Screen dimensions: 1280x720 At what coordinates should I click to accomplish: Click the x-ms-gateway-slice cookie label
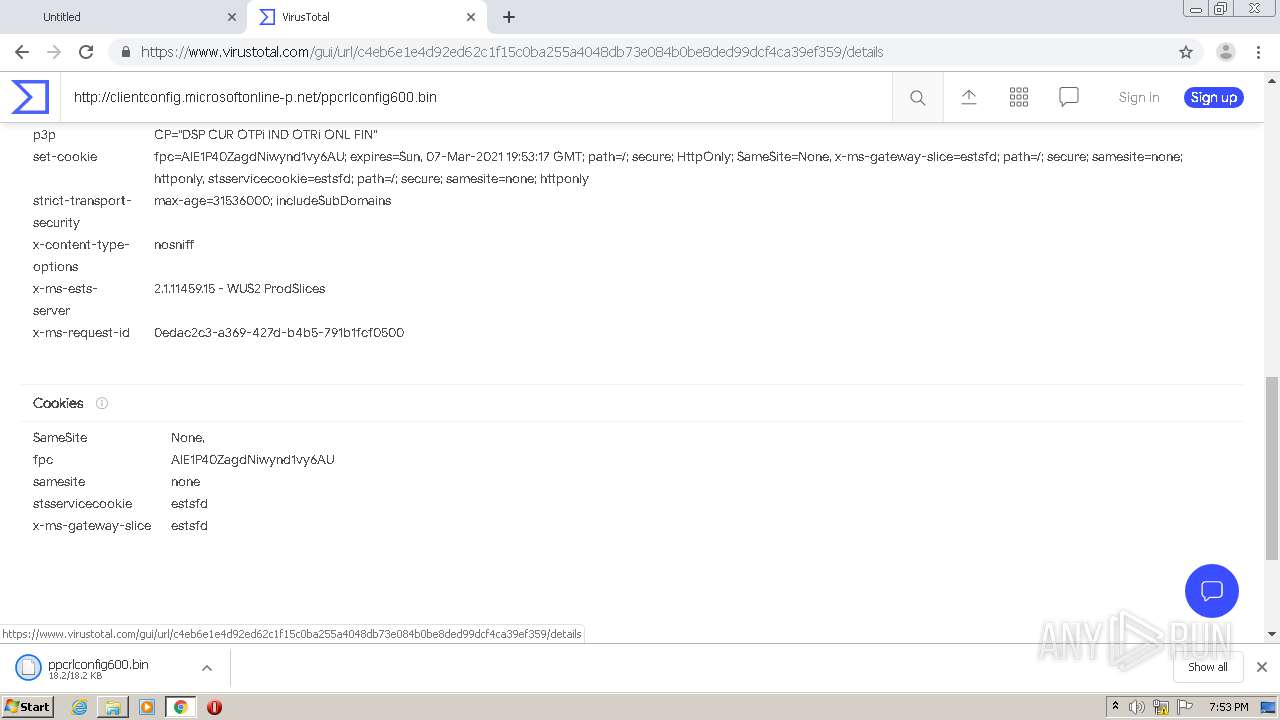92,525
